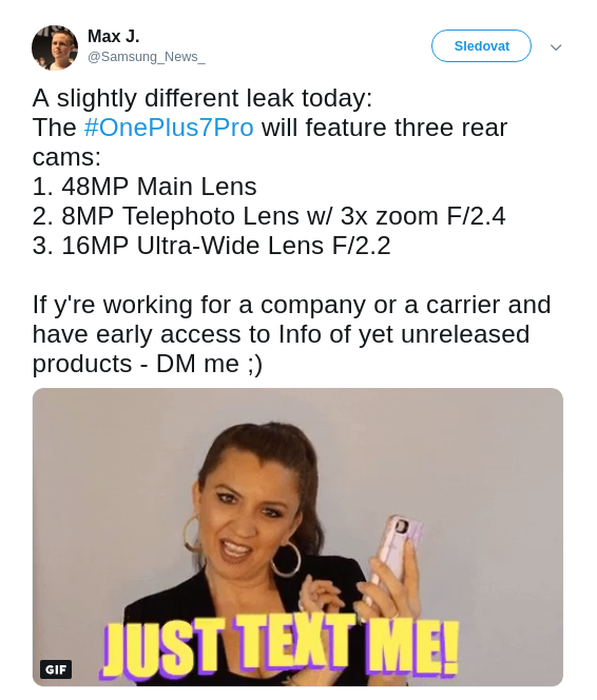Play the GIF of the woman
The width and height of the screenshot is (597, 700).
(298, 537)
